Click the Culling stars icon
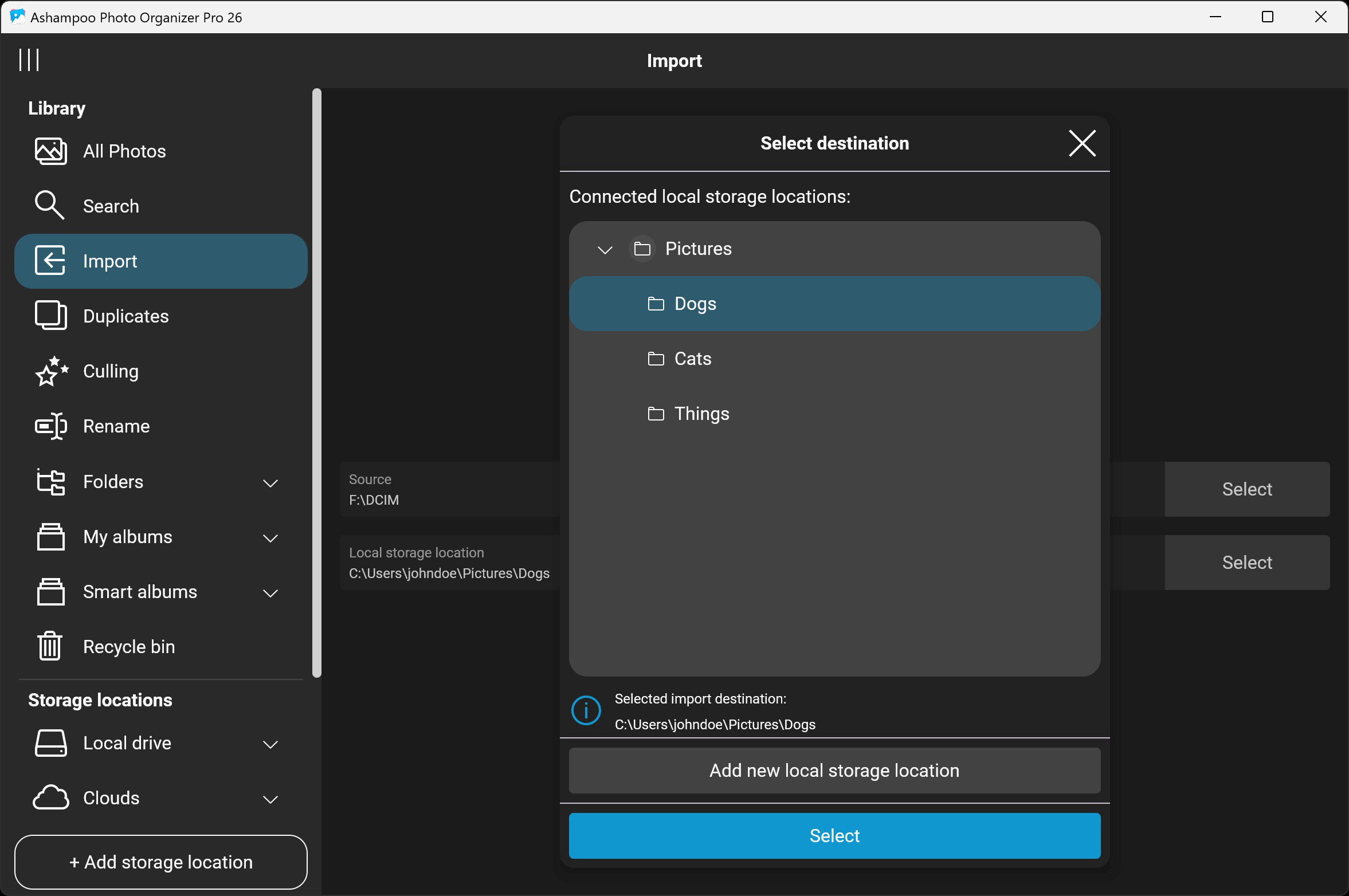This screenshot has width=1349, height=896. tap(51, 371)
